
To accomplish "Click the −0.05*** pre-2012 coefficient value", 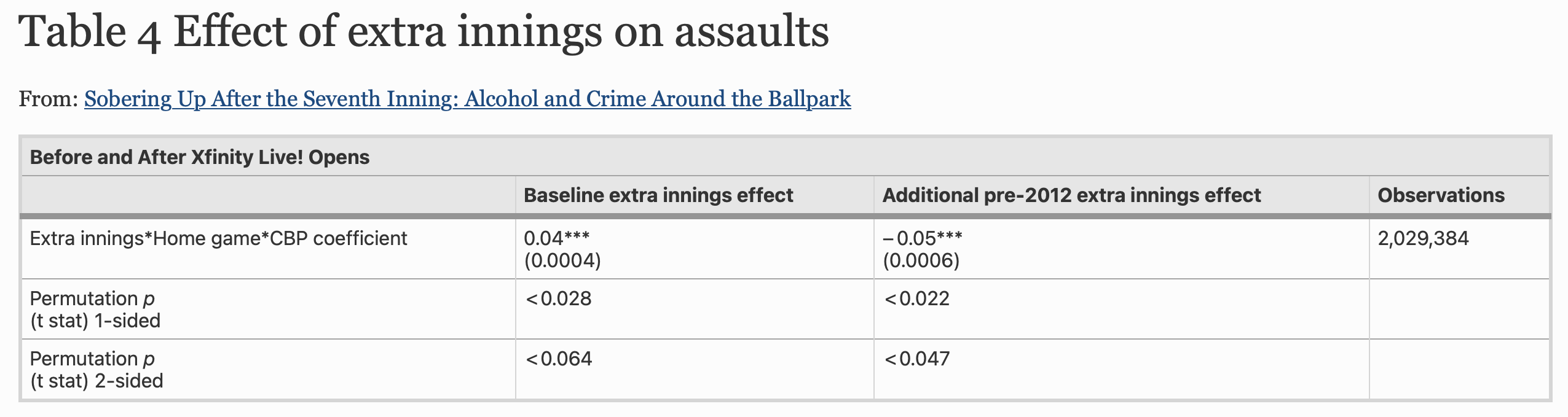I will 923,238.
